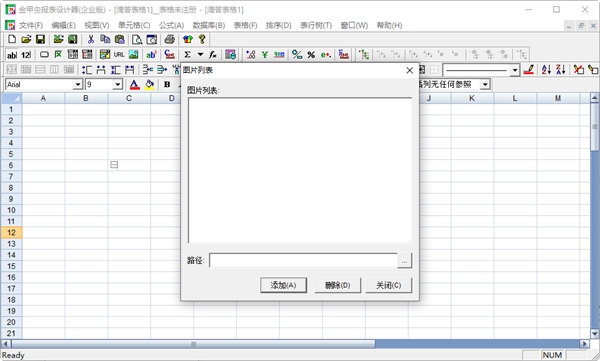Click the URL cell type icon
The height and width of the screenshot is (361, 600).
(x=119, y=55)
